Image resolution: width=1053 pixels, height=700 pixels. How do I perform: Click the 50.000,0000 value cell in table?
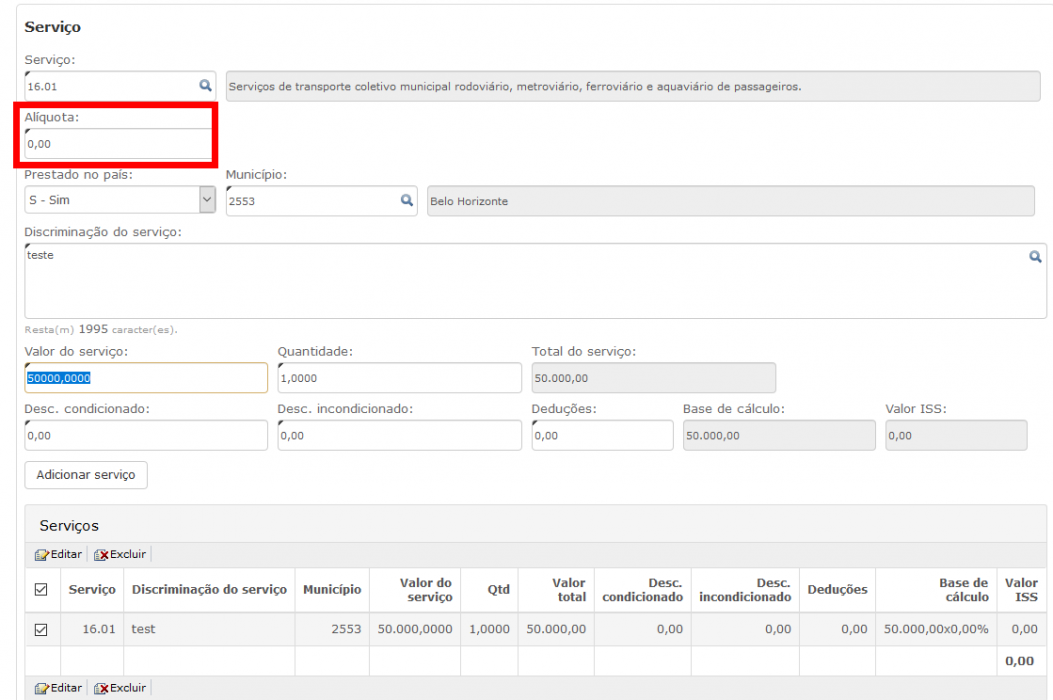click(x=415, y=629)
